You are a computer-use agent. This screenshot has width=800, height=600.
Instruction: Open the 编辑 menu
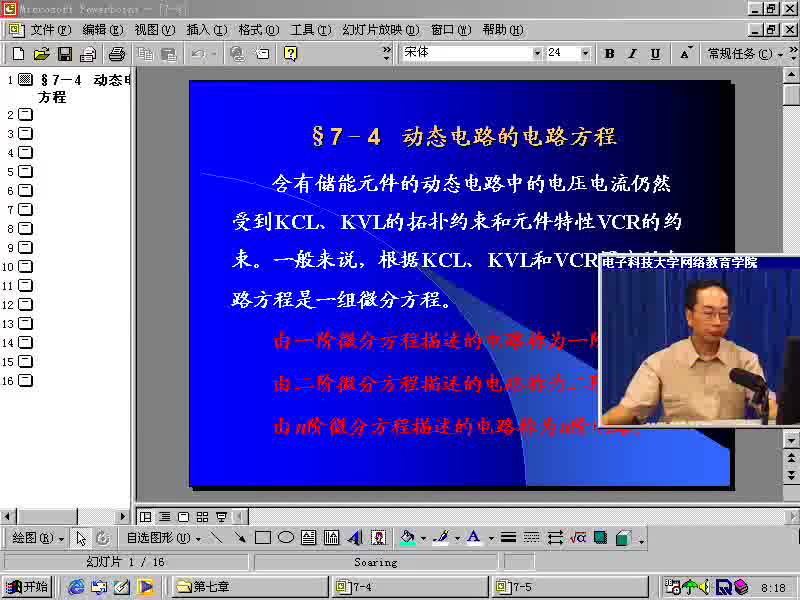(x=103, y=30)
